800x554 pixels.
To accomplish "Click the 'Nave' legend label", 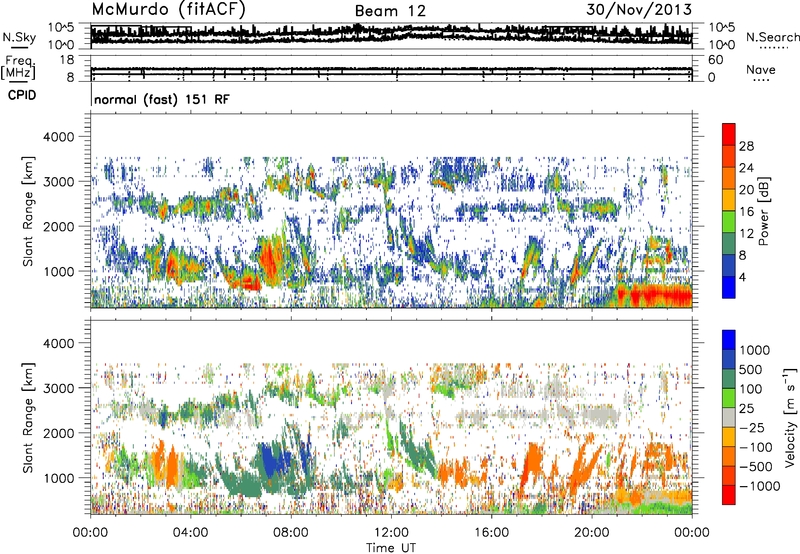I will pyautogui.click(x=761, y=69).
